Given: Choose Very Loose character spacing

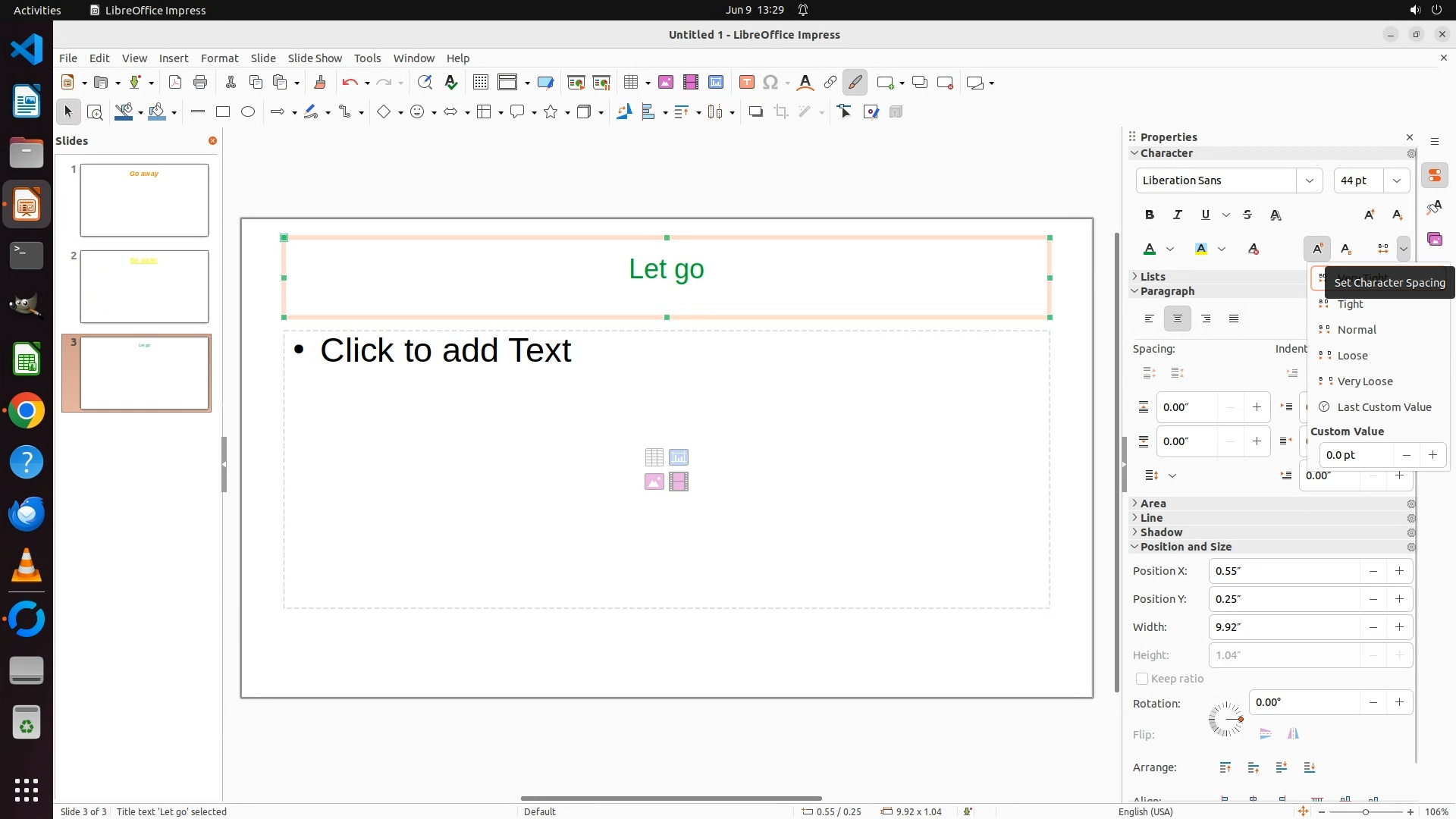Looking at the screenshot, I should click(1364, 381).
